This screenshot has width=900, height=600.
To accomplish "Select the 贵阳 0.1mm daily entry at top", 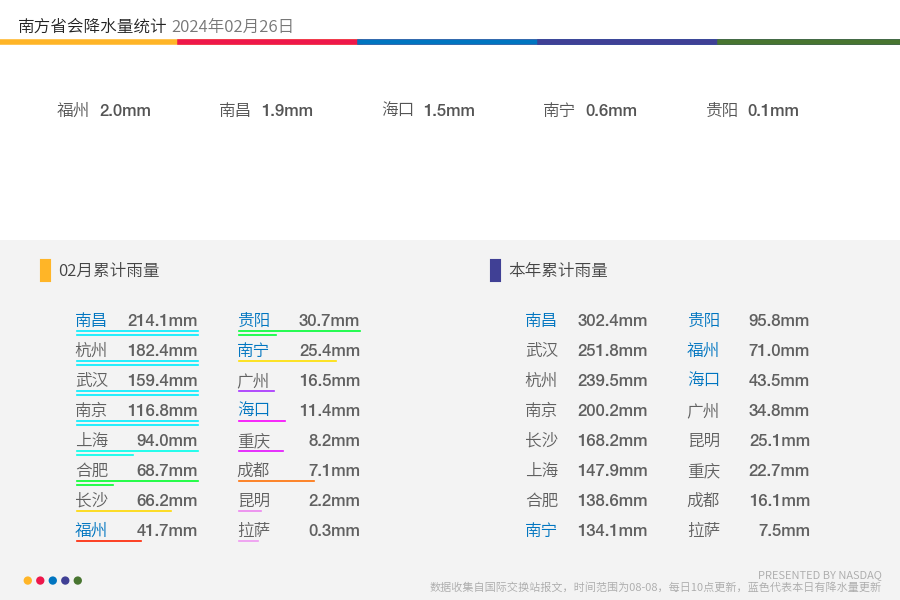I will [x=752, y=110].
